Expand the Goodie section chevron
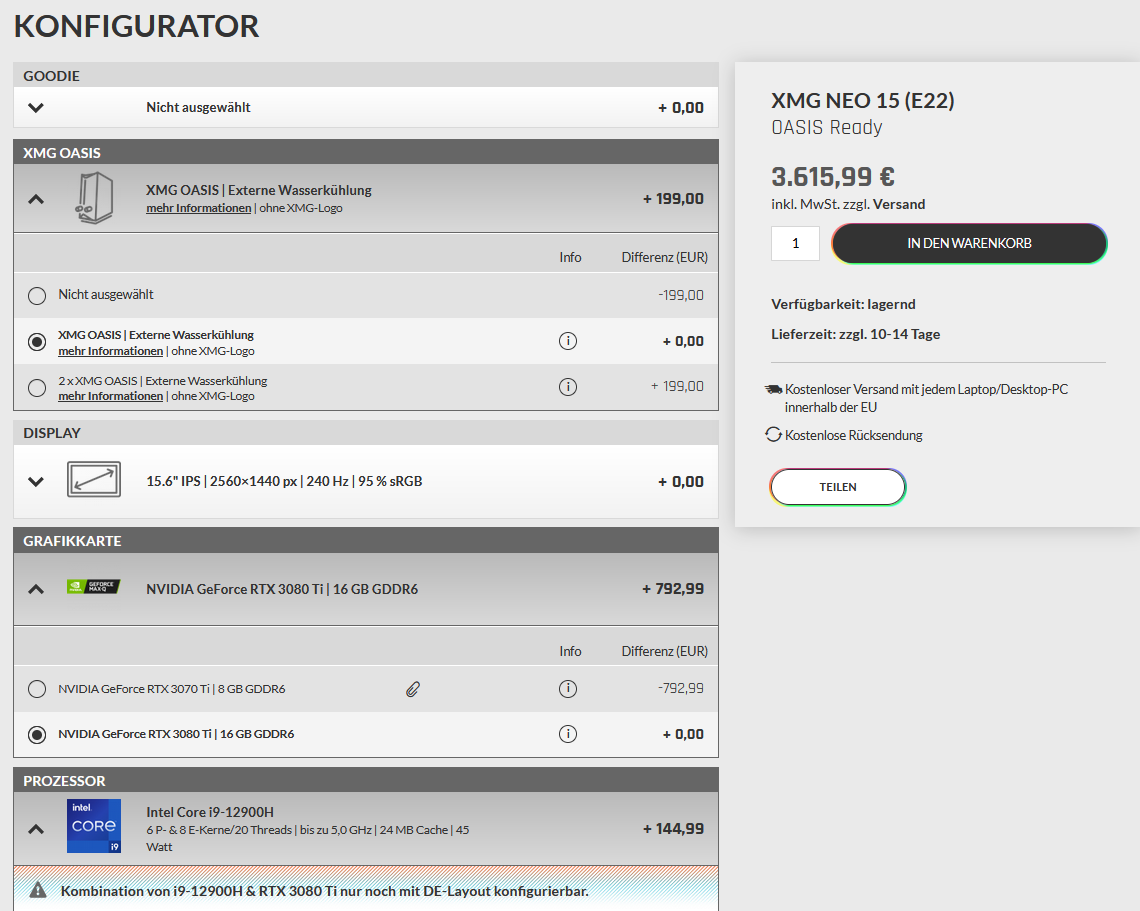Viewport: 1140px width, 911px height. click(x=36, y=108)
